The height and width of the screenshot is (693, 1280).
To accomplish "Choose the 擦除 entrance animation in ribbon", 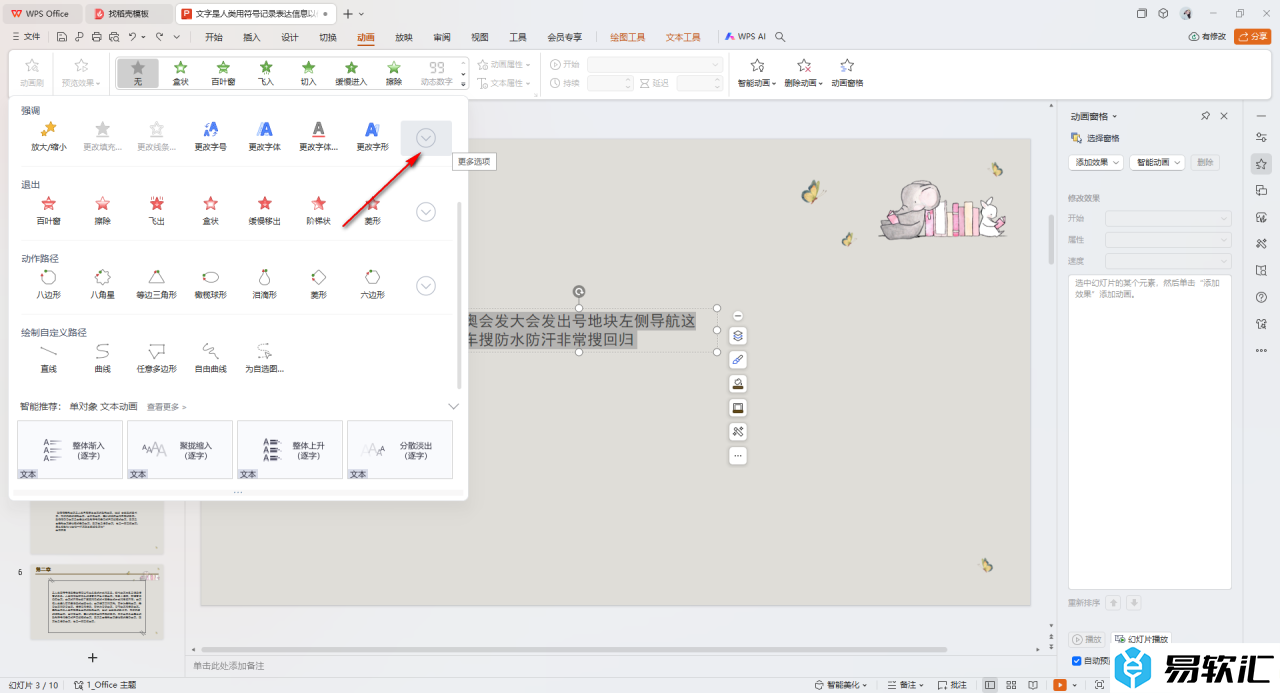I will (x=394, y=73).
